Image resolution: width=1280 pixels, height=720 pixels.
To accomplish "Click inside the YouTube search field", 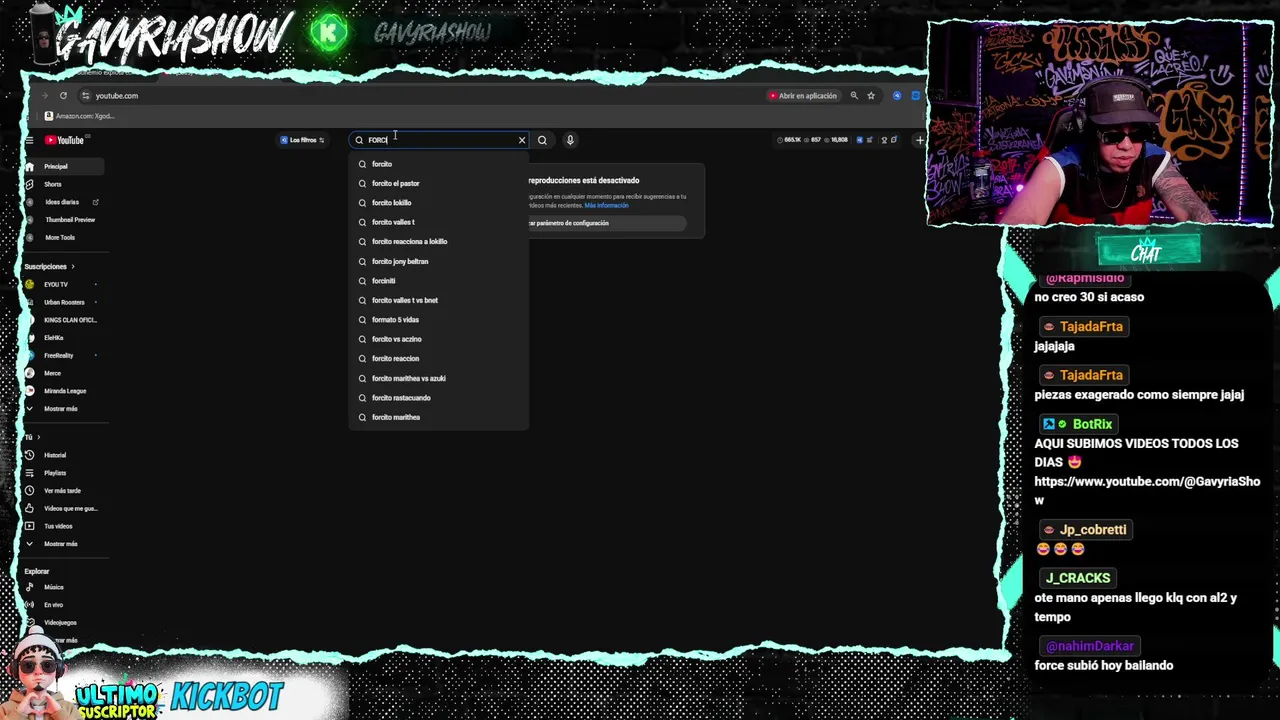I will click(440, 140).
